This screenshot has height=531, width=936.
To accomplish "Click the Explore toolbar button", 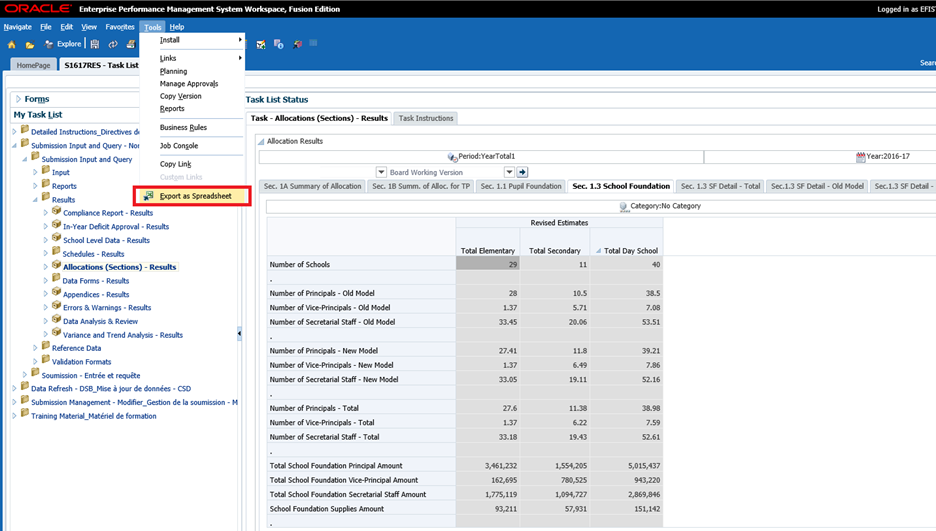I will click(x=63, y=44).
